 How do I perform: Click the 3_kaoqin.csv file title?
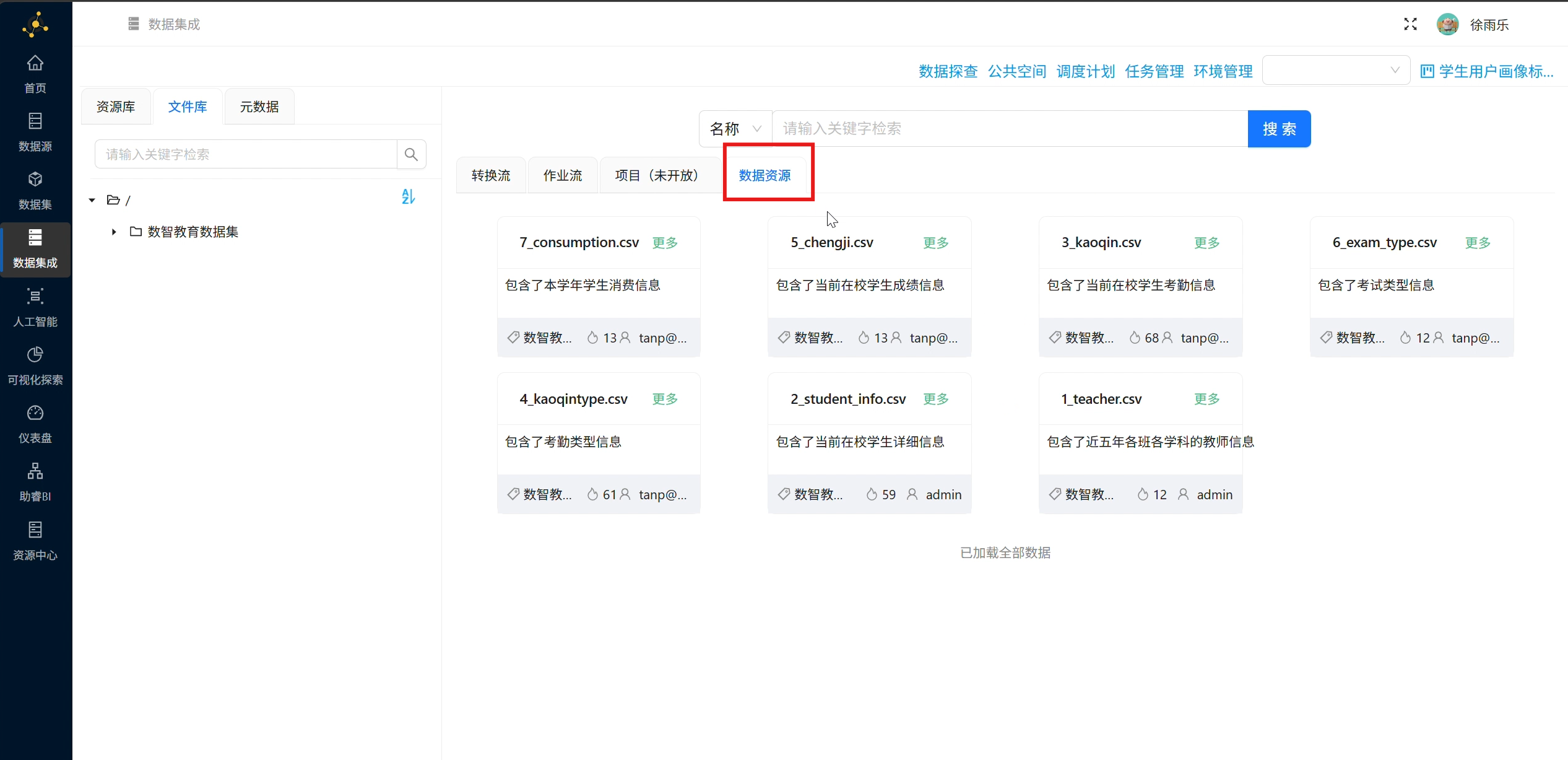tap(1101, 243)
